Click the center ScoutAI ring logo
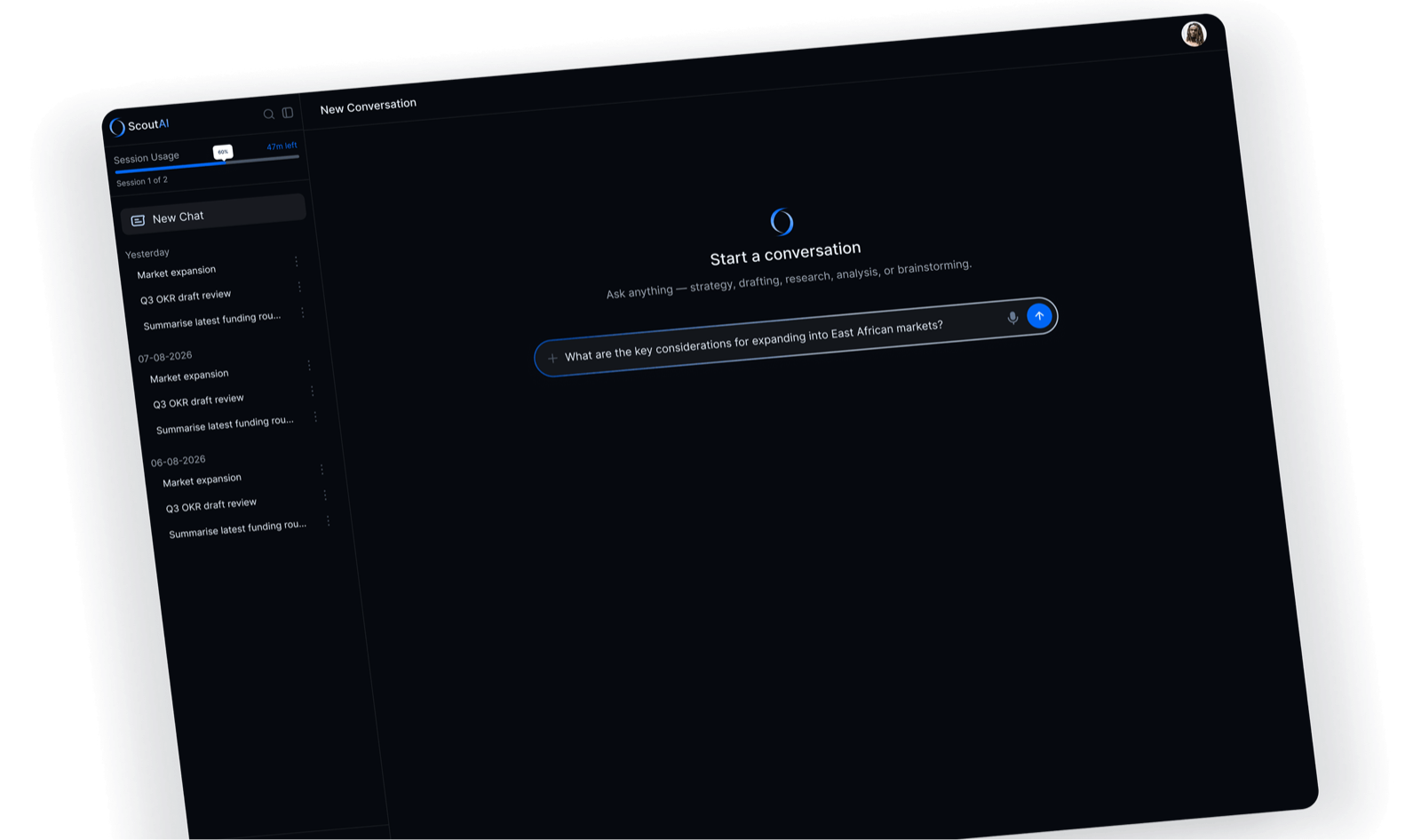Image resolution: width=1421 pixels, height=840 pixels. (782, 221)
